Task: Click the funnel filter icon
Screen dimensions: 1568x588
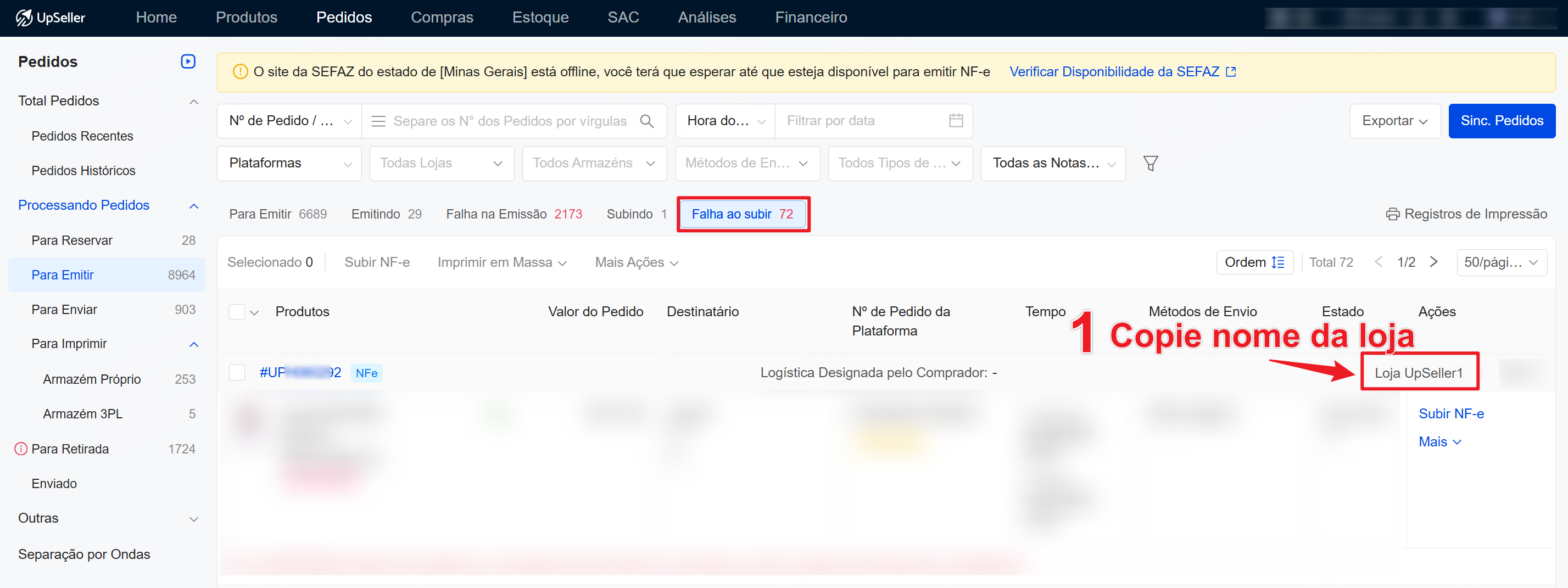Action: 1150,163
